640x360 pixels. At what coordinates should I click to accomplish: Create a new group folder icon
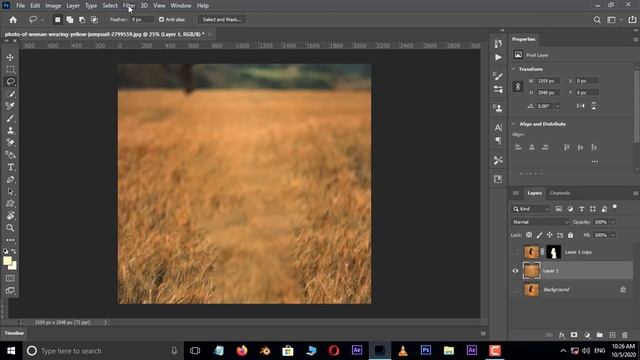599,335
